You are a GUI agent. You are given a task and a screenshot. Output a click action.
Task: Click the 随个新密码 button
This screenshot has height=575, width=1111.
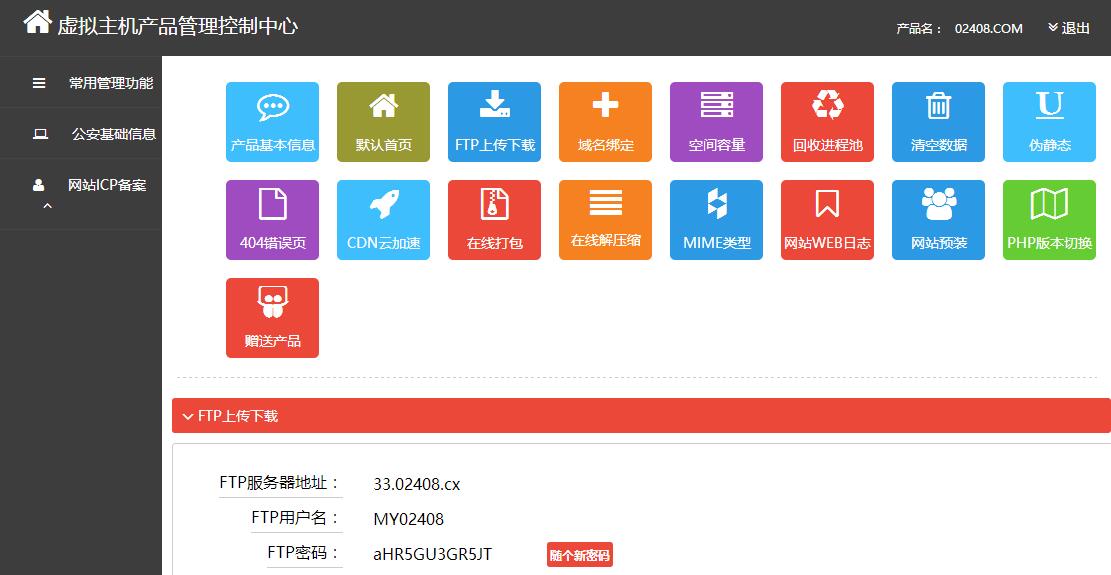580,555
